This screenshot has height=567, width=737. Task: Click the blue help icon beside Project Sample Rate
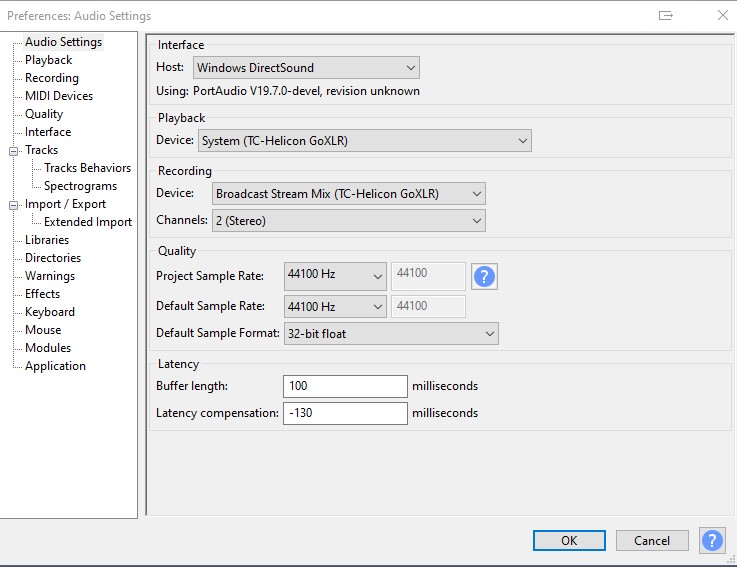[484, 276]
